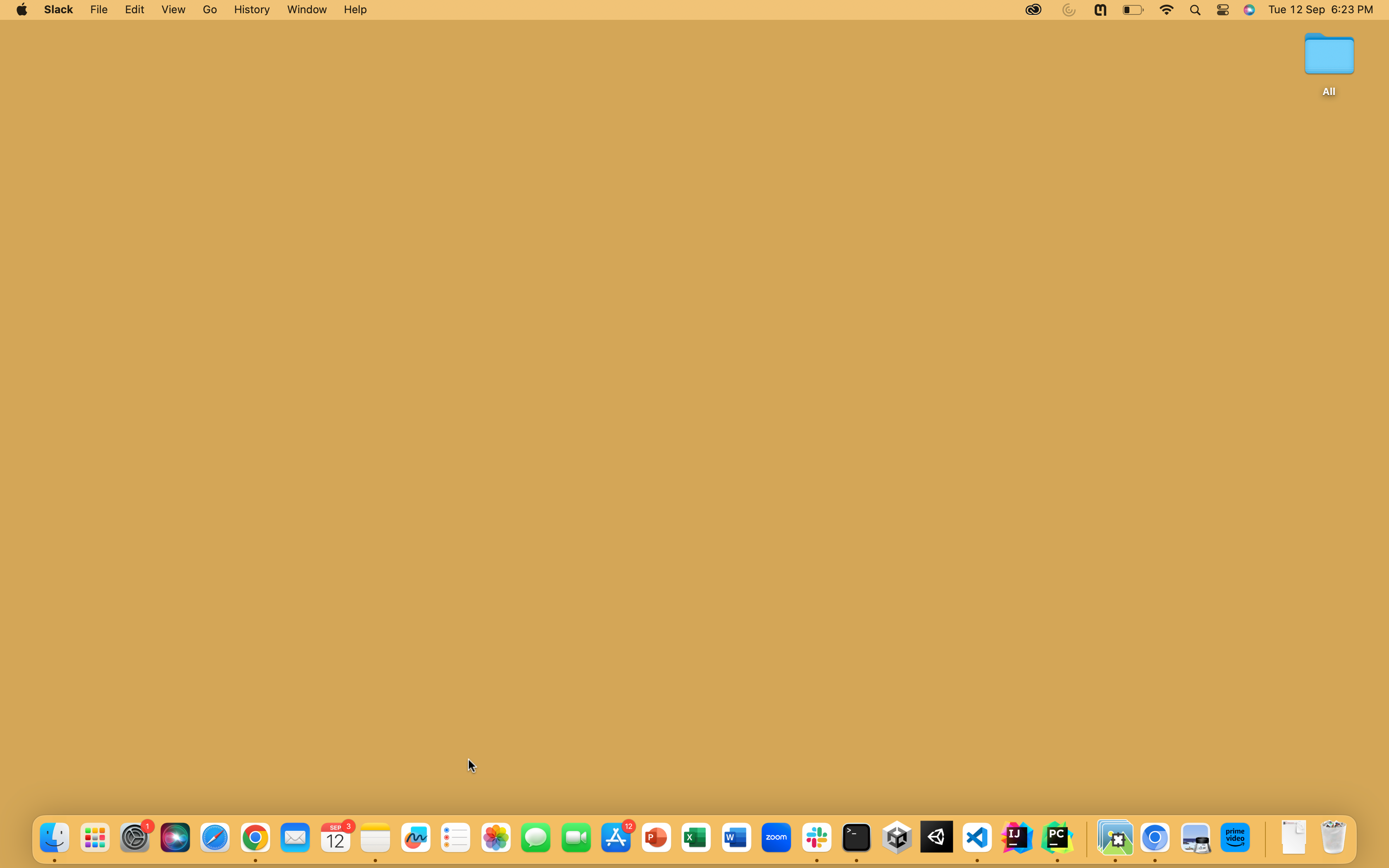Open Chromium browser in the dock
The width and height of the screenshot is (1389, 868).
(1155, 838)
